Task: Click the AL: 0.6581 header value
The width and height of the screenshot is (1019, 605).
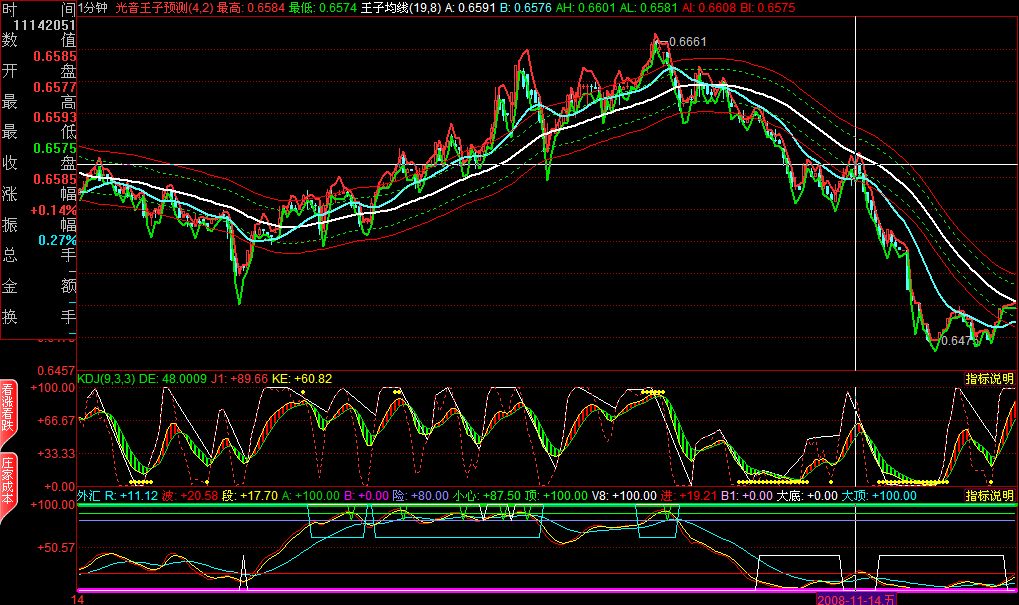Action: pos(647,8)
